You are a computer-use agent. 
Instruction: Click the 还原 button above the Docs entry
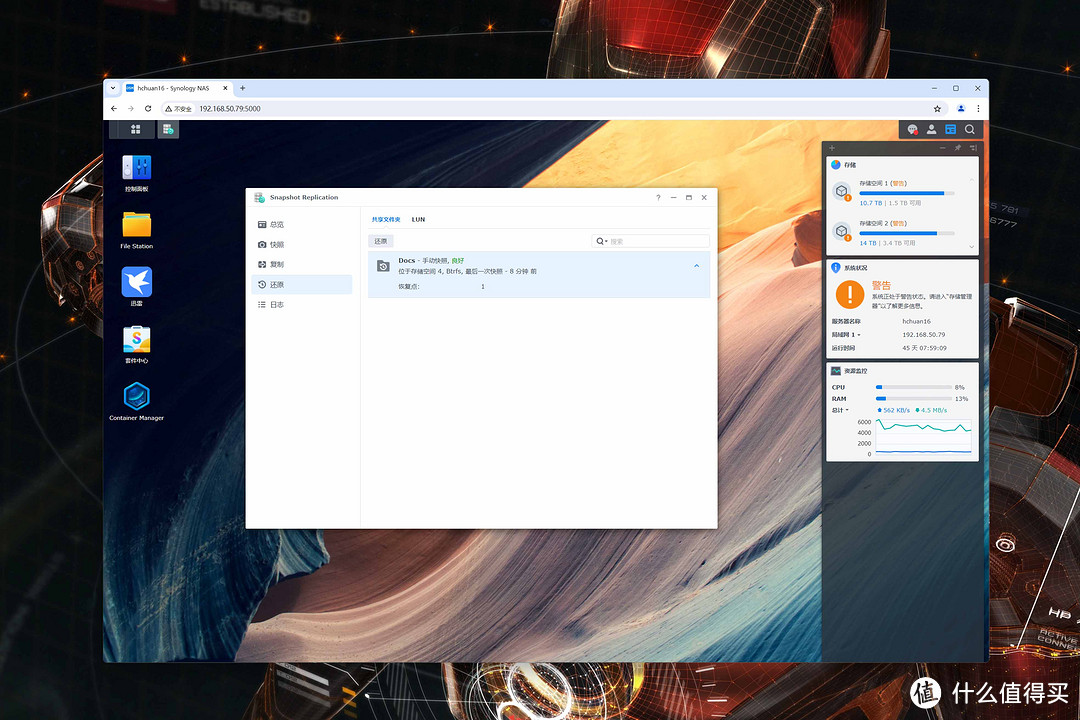click(x=381, y=241)
